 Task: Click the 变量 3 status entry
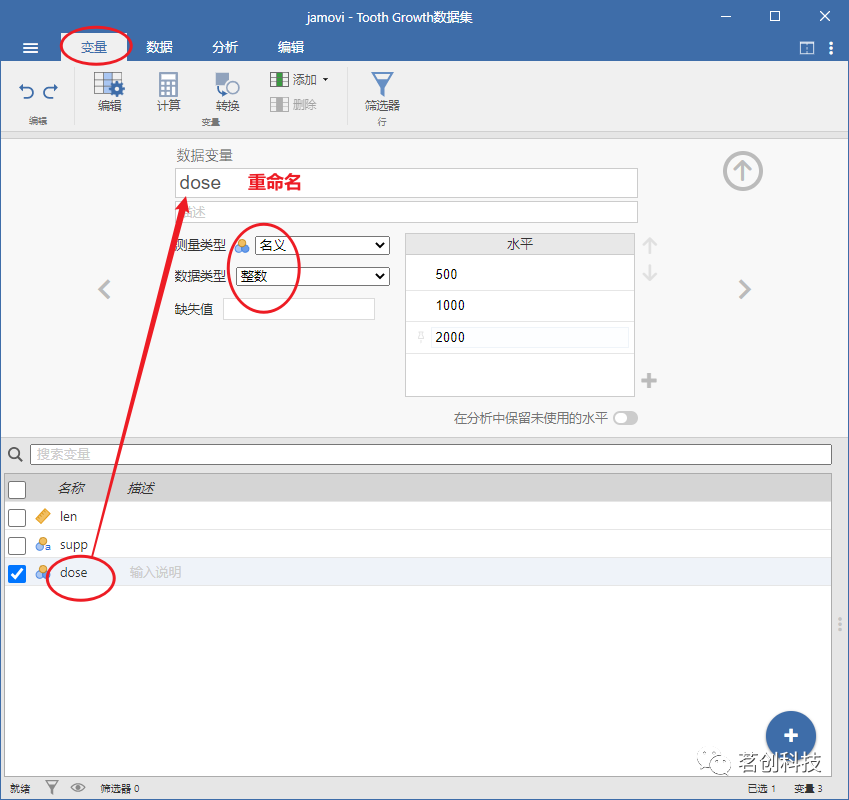tap(808, 788)
